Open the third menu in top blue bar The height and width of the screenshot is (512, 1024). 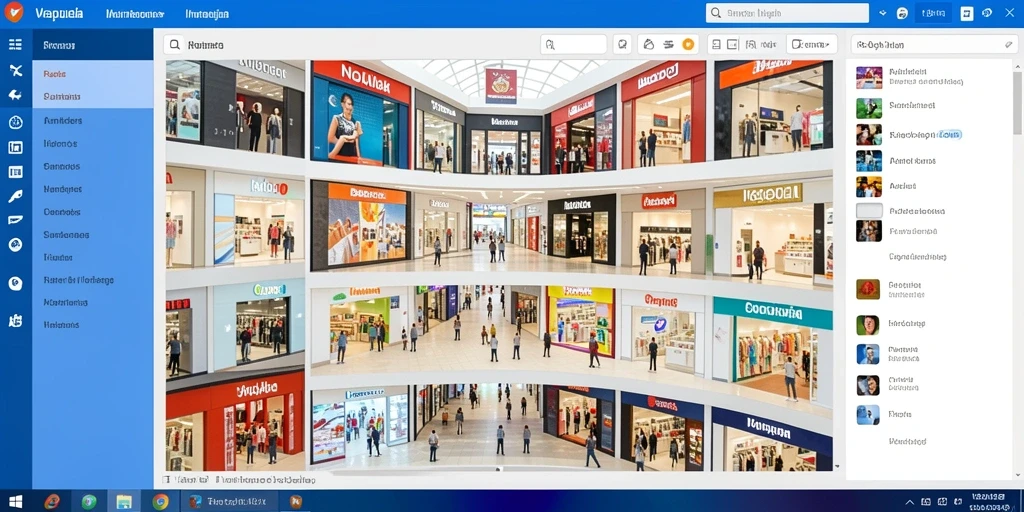(x=207, y=14)
